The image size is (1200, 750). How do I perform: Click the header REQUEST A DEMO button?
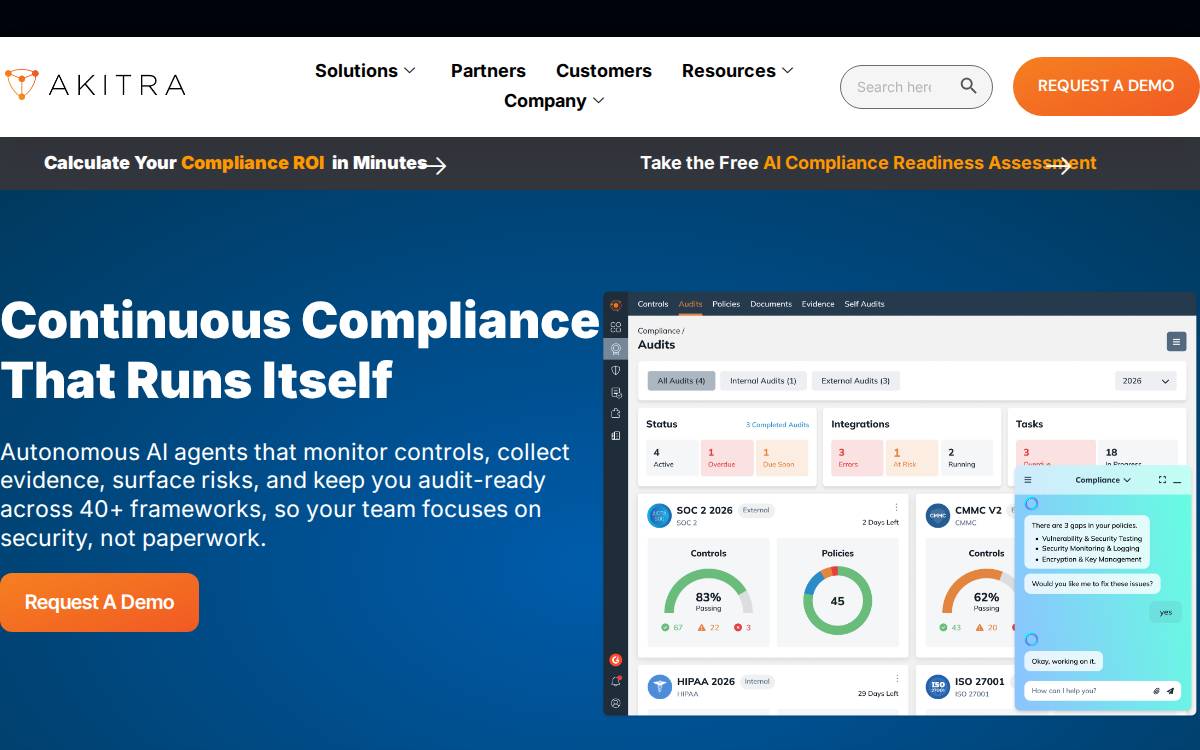pyautogui.click(x=1106, y=86)
